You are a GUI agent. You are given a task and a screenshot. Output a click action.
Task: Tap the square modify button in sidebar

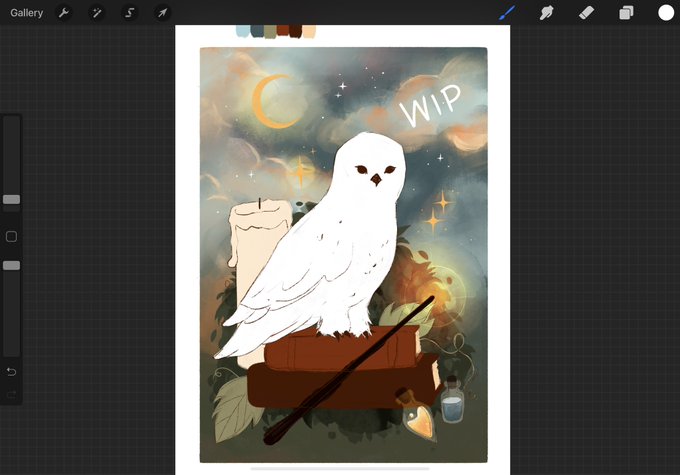(x=12, y=236)
